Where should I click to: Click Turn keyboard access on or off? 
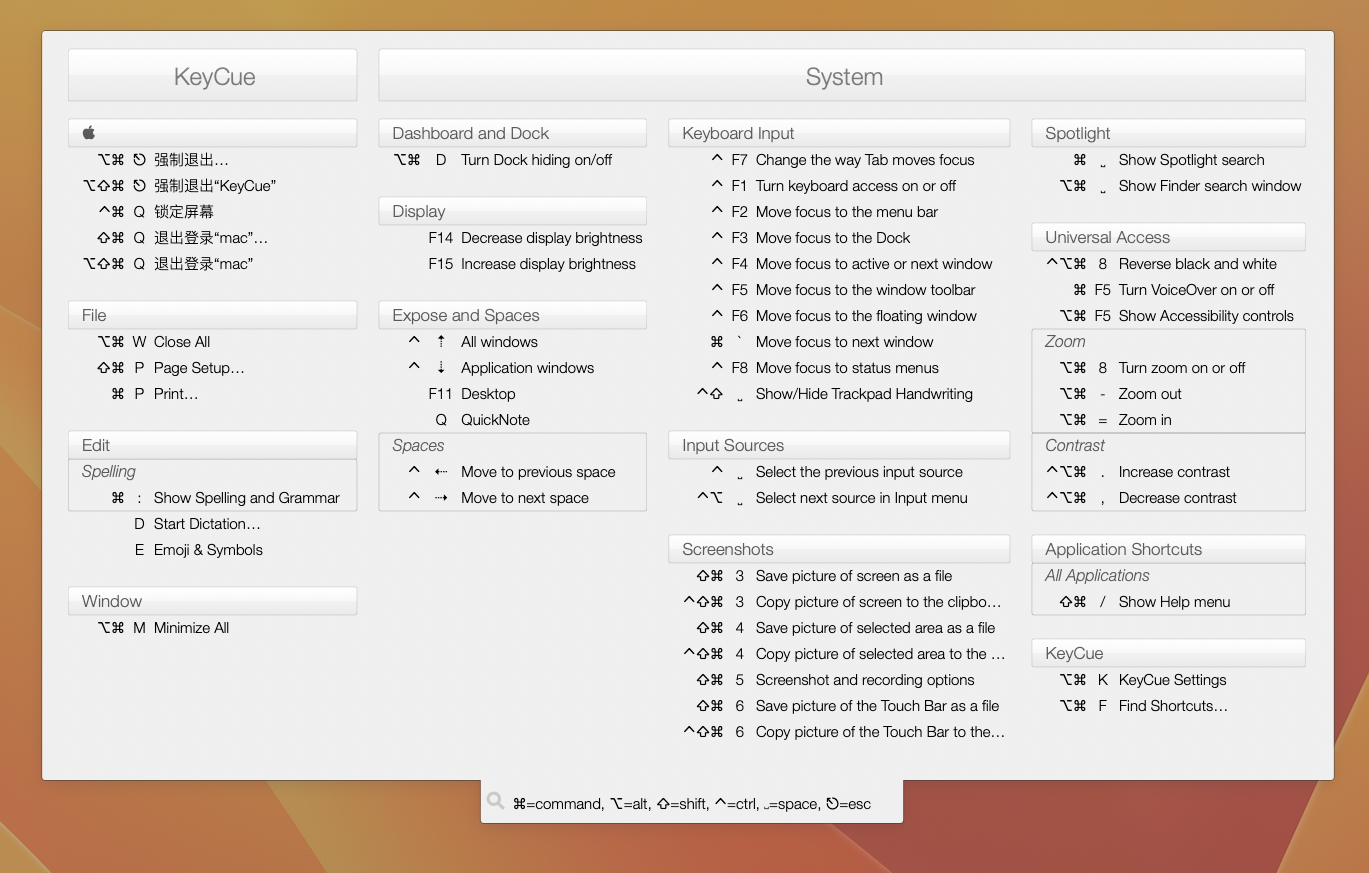[x=839, y=186]
